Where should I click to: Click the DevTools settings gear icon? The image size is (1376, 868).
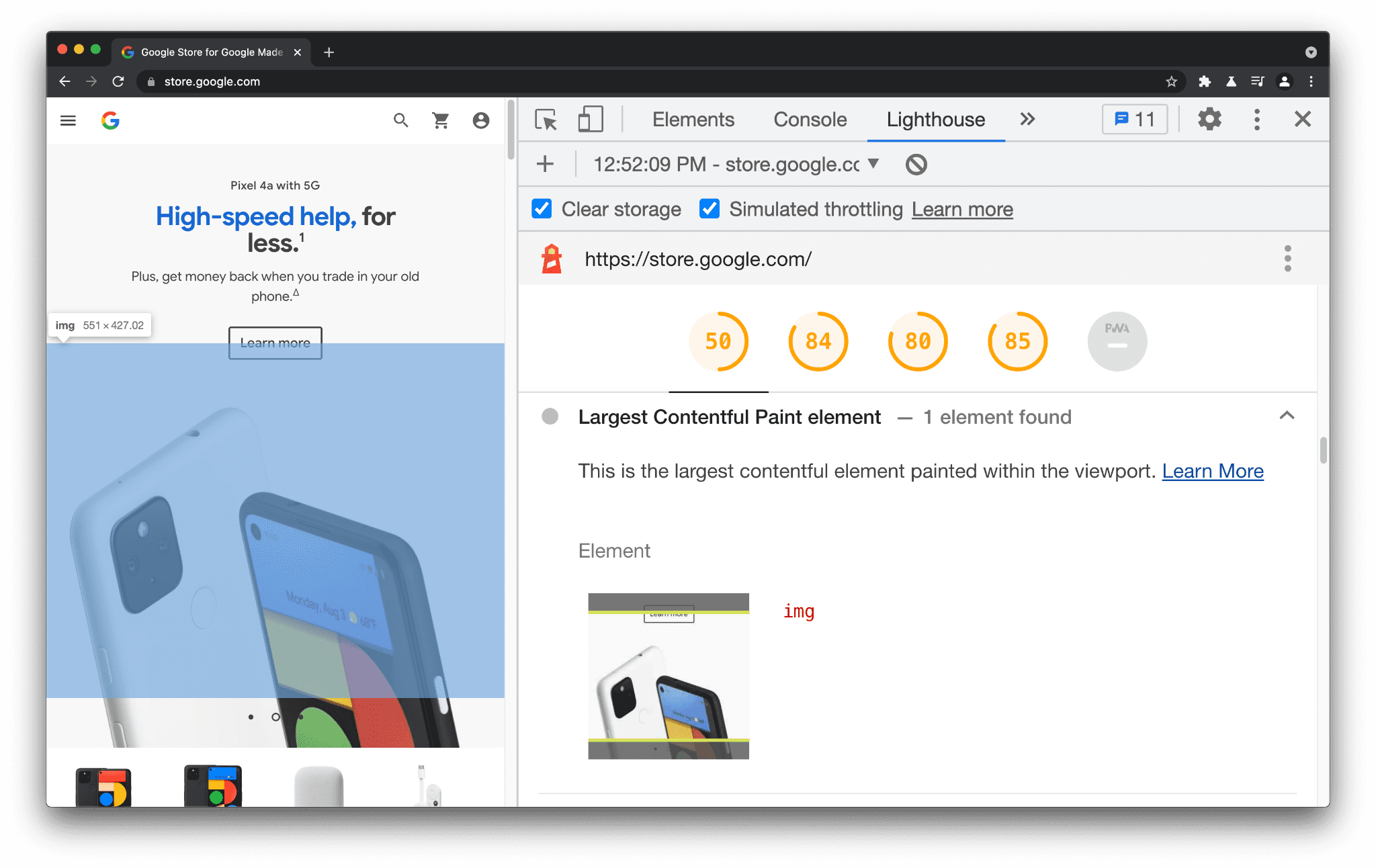(1210, 120)
